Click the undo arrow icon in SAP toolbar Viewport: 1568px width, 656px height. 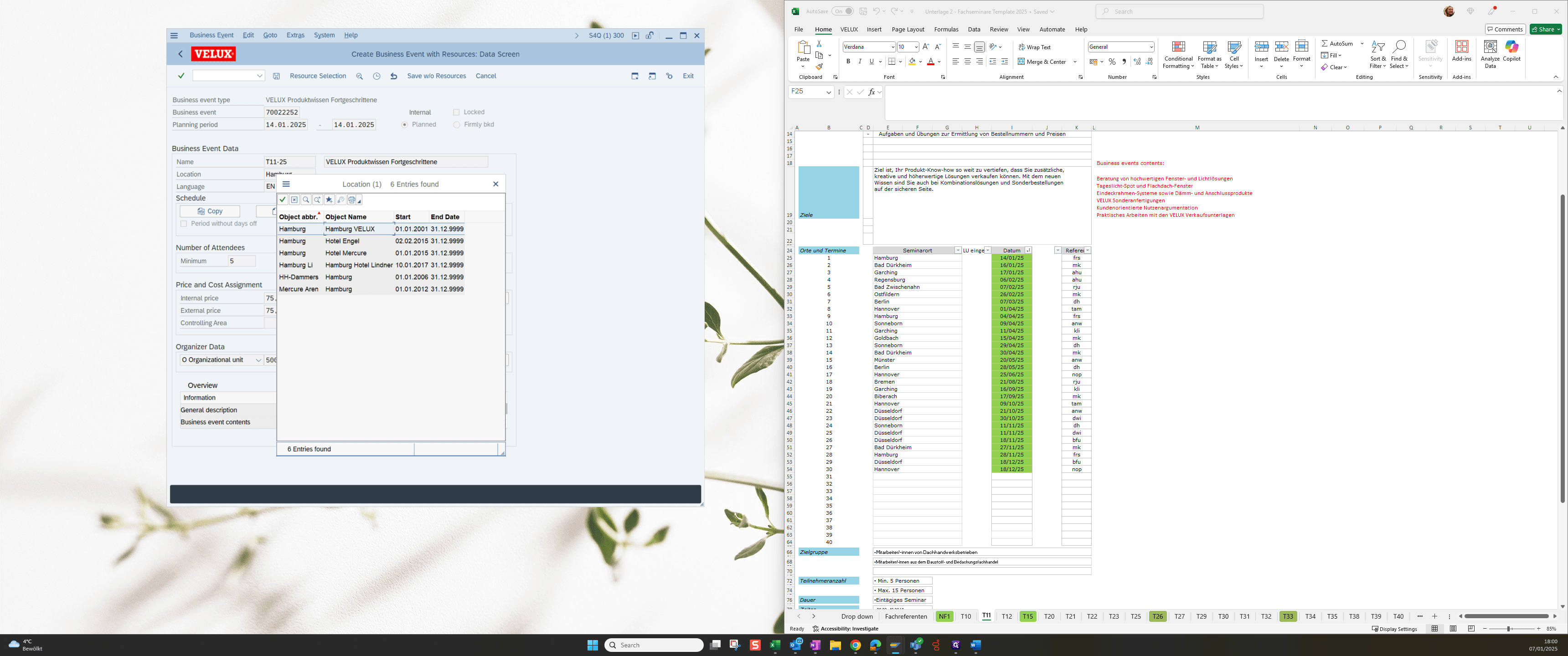point(394,76)
